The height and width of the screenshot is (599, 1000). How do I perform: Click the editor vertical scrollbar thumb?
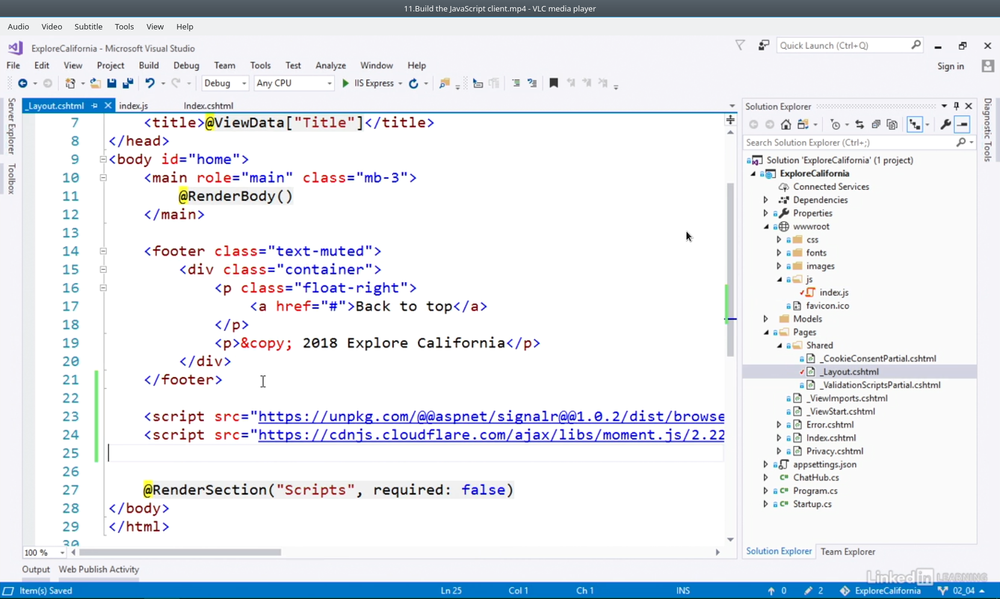pyautogui.click(x=730, y=270)
